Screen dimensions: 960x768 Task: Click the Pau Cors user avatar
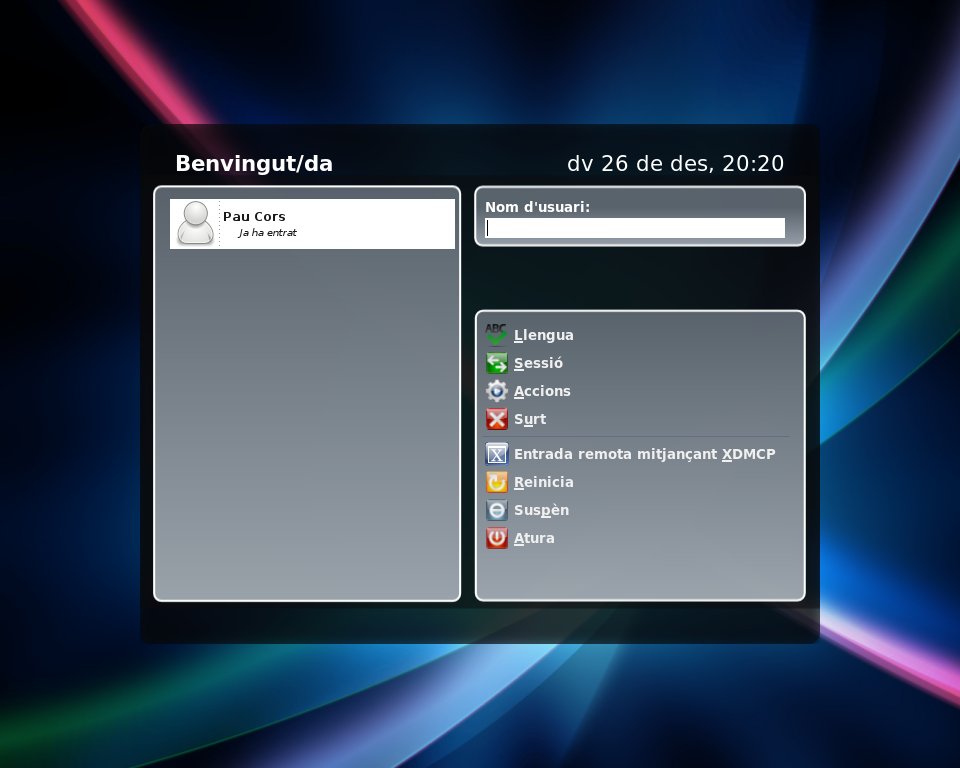[195, 223]
